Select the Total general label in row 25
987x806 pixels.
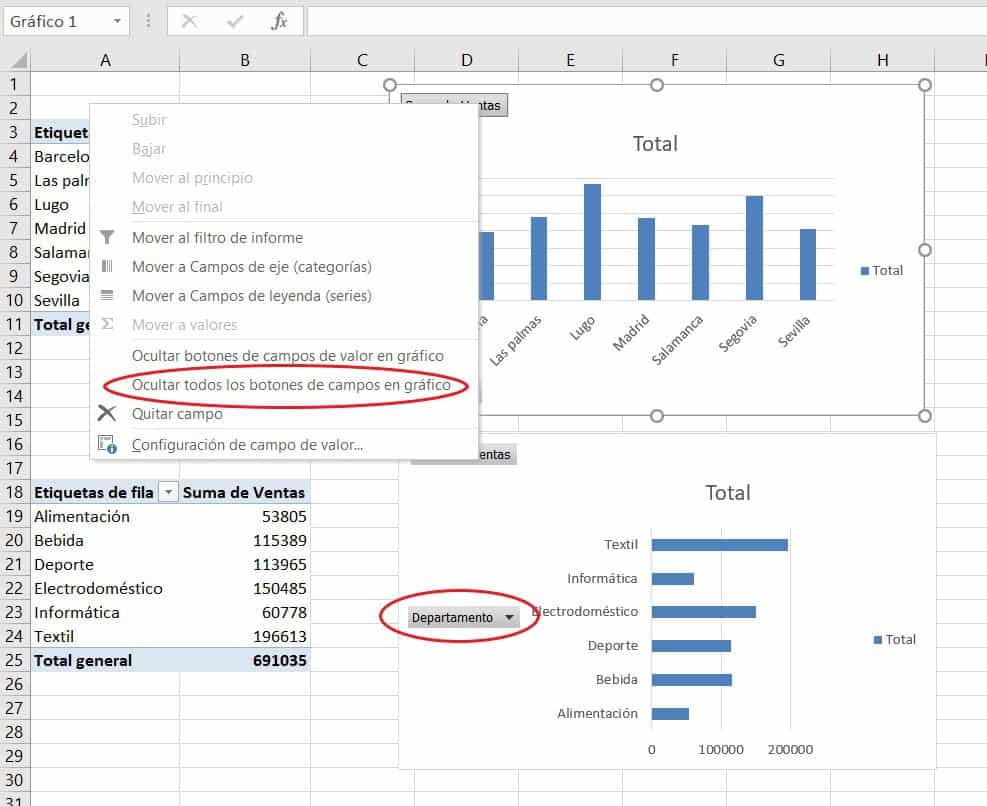[x=105, y=660]
